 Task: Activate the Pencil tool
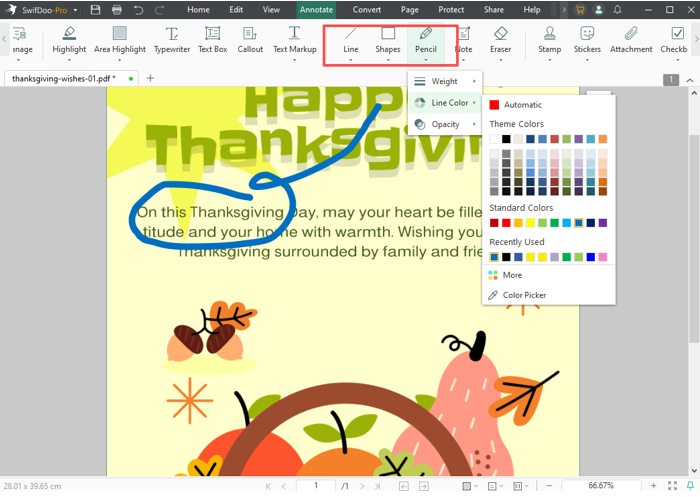coord(425,40)
